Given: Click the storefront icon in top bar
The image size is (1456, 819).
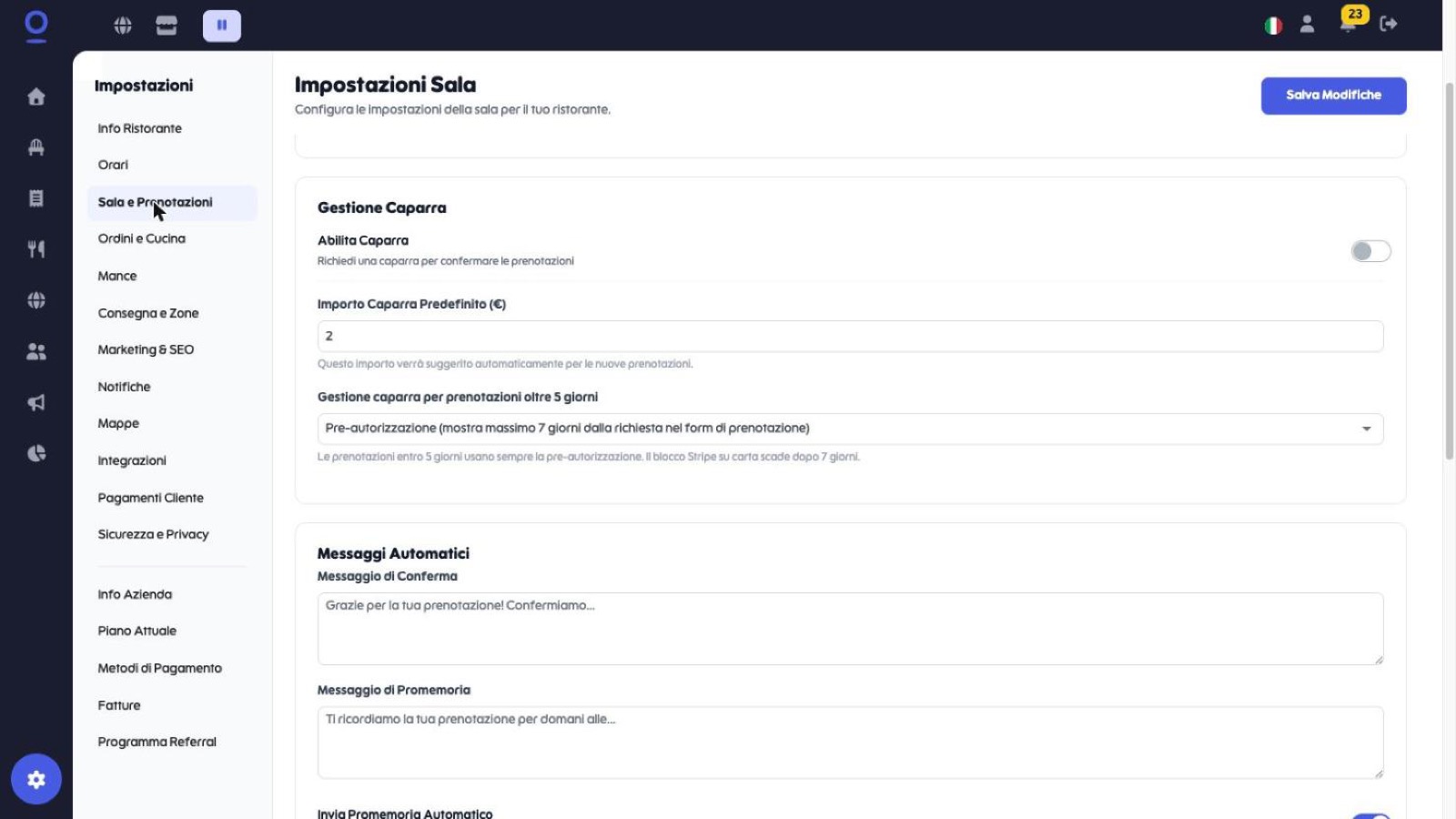Looking at the screenshot, I should [167, 25].
